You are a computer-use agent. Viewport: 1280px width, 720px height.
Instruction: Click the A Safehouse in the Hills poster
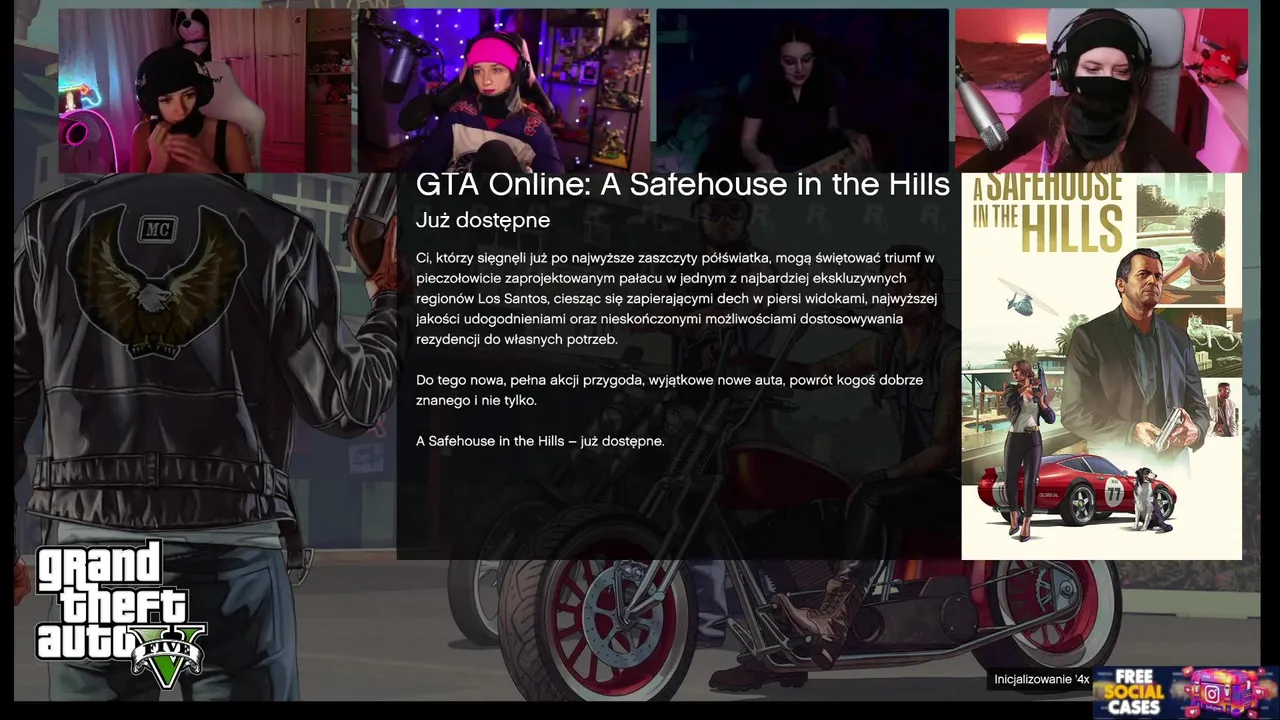(1101, 366)
